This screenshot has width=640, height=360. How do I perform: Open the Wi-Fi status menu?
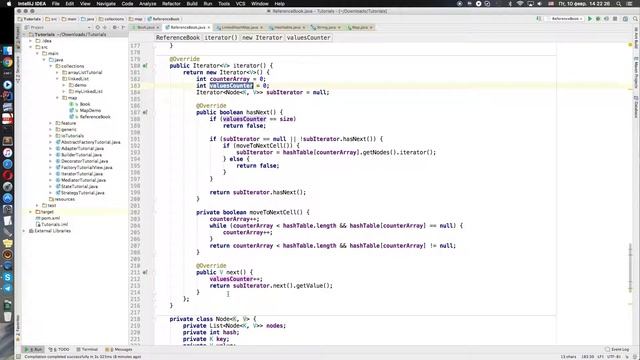click(x=520, y=4)
